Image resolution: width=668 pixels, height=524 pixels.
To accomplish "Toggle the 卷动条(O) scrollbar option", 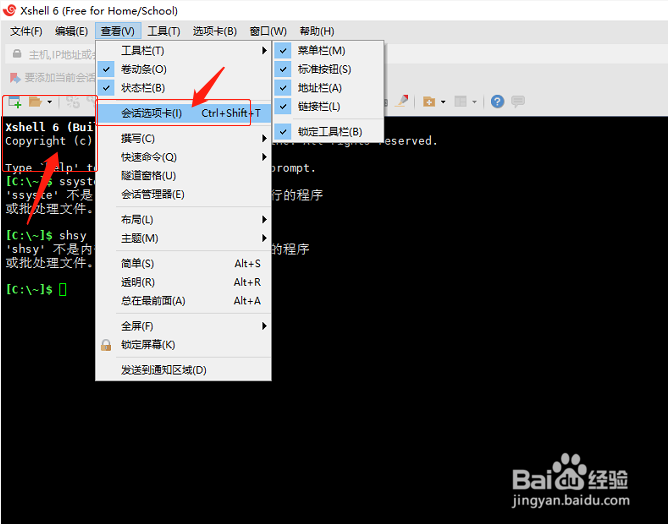I will [184, 69].
